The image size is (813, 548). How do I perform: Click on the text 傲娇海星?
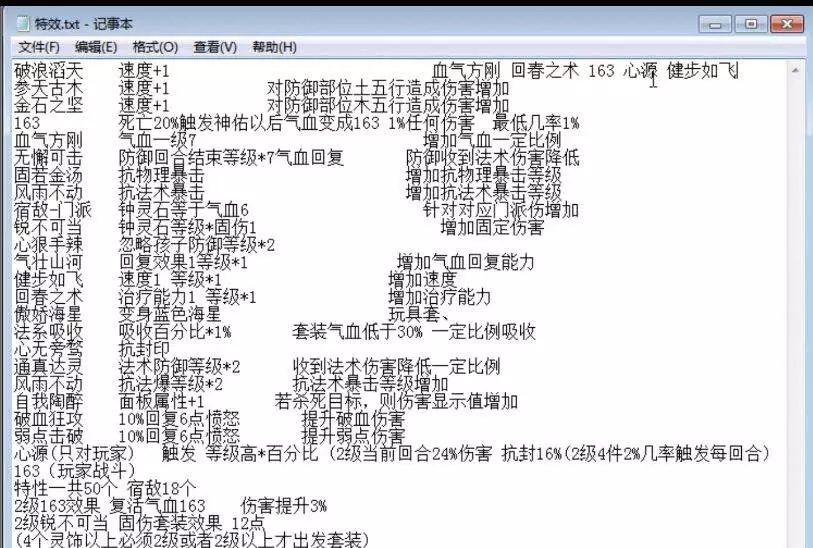48,314
